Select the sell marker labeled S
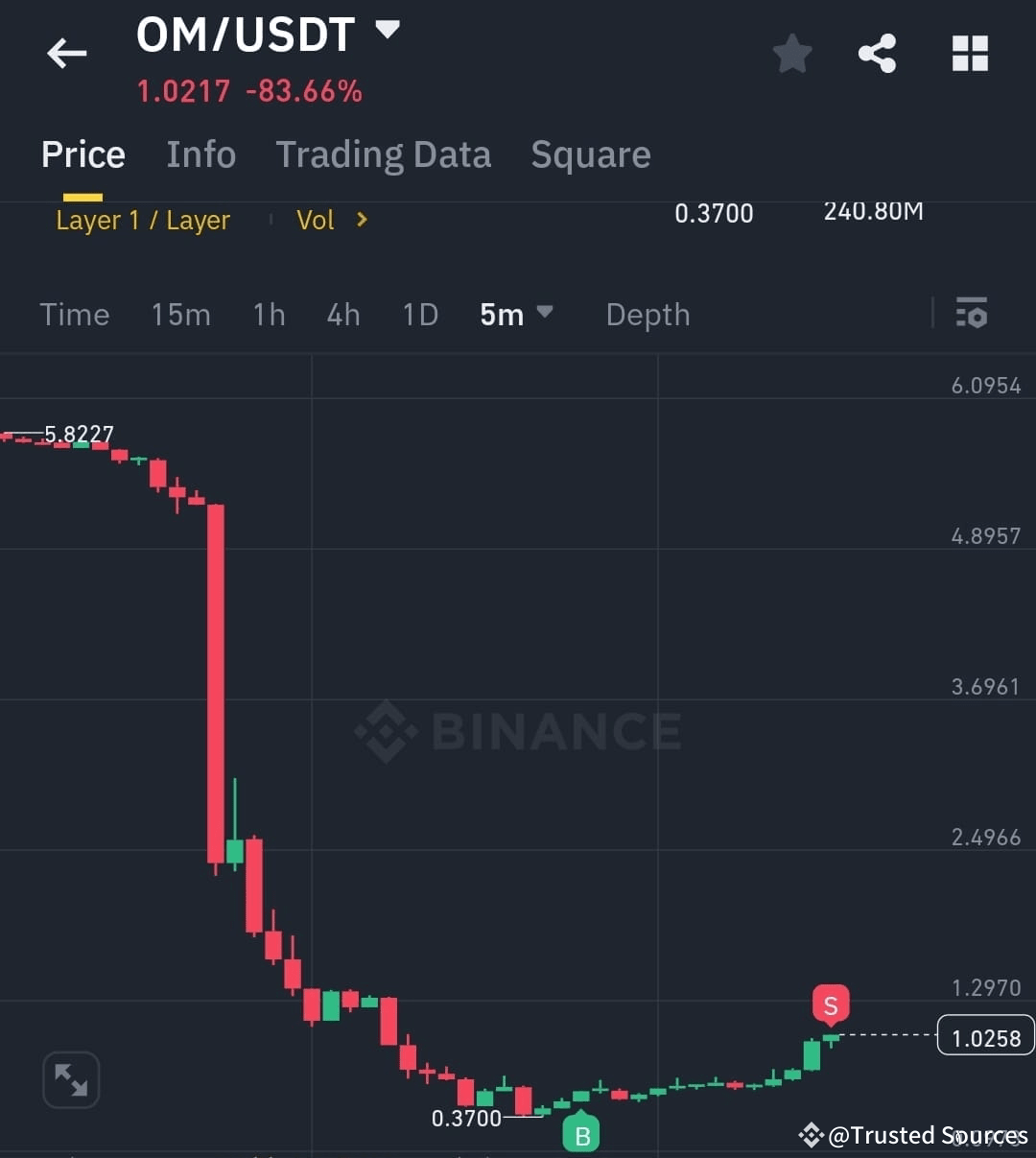 click(830, 1004)
